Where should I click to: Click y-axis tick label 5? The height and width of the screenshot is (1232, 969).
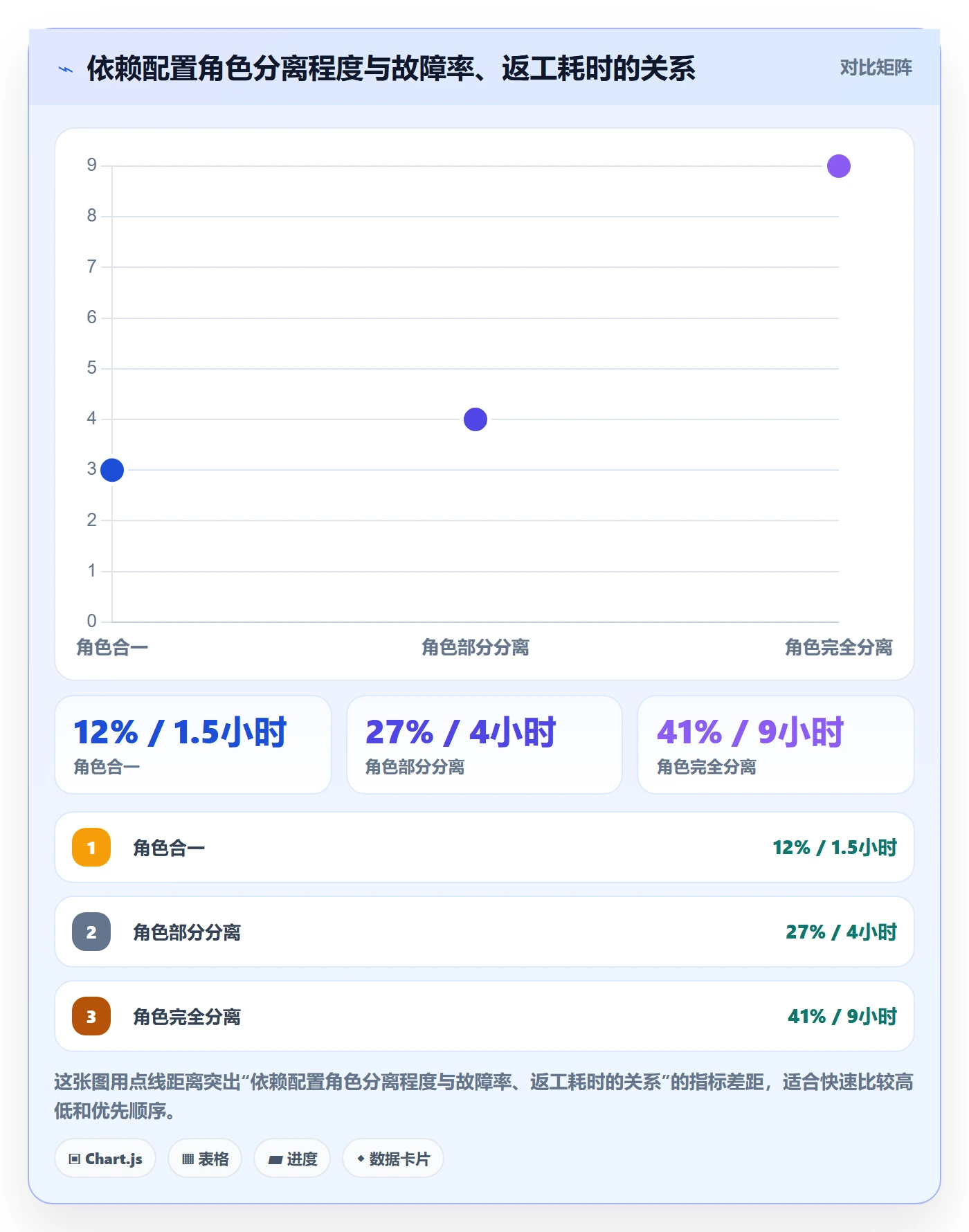pyautogui.click(x=91, y=368)
